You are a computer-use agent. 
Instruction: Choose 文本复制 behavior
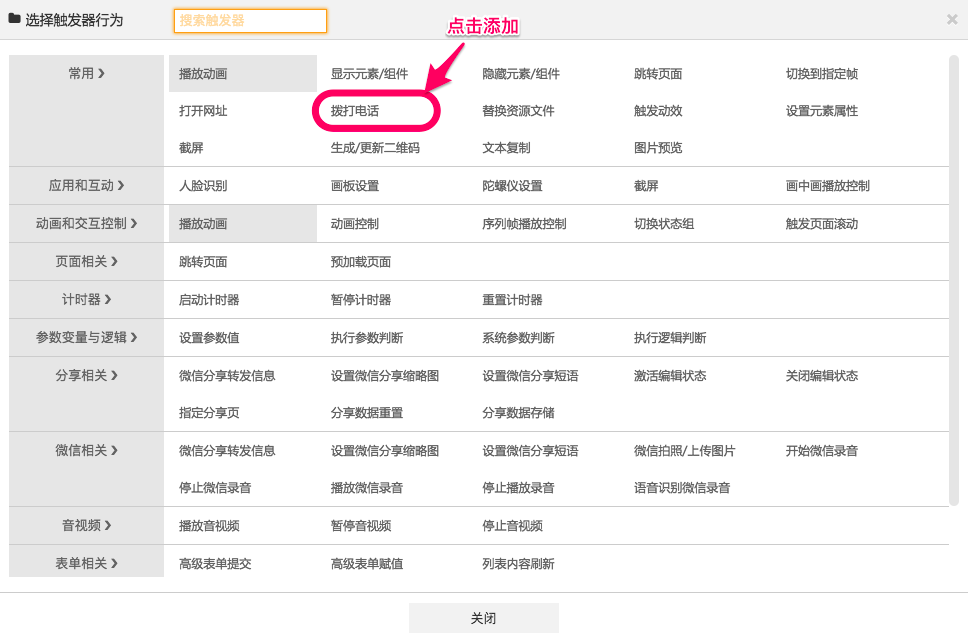(x=506, y=148)
